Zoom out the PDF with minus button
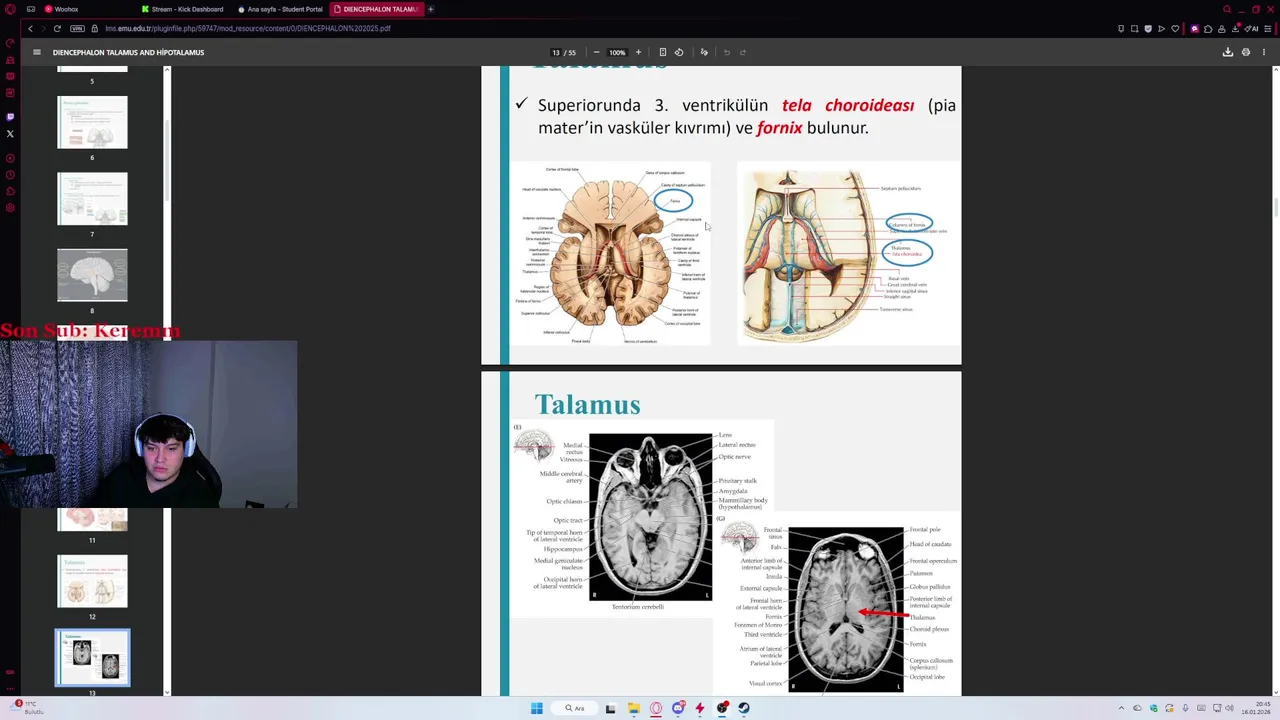Viewport: 1280px width, 720px height. (x=596, y=52)
